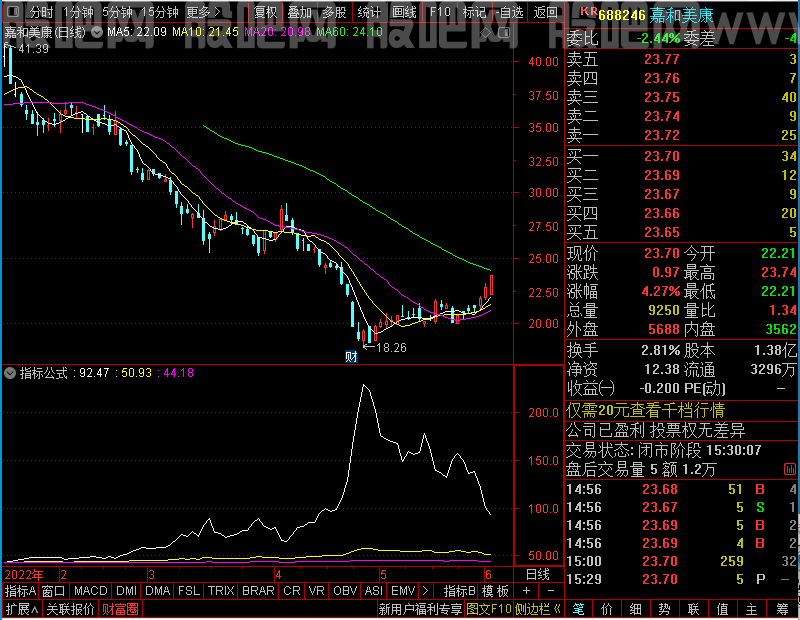Image resolution: width=800 pixels, height=620 pixels.
Task: Zoom out the chart with the − button
Action: (x=551, y=591)
